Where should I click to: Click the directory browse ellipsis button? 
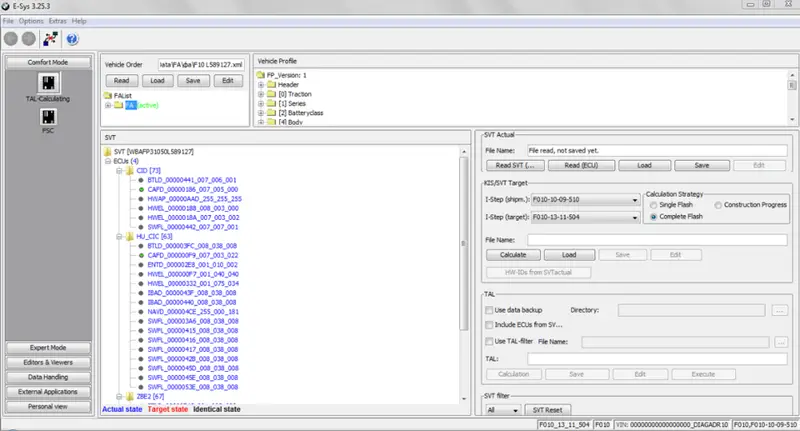[x=780, y=310]
